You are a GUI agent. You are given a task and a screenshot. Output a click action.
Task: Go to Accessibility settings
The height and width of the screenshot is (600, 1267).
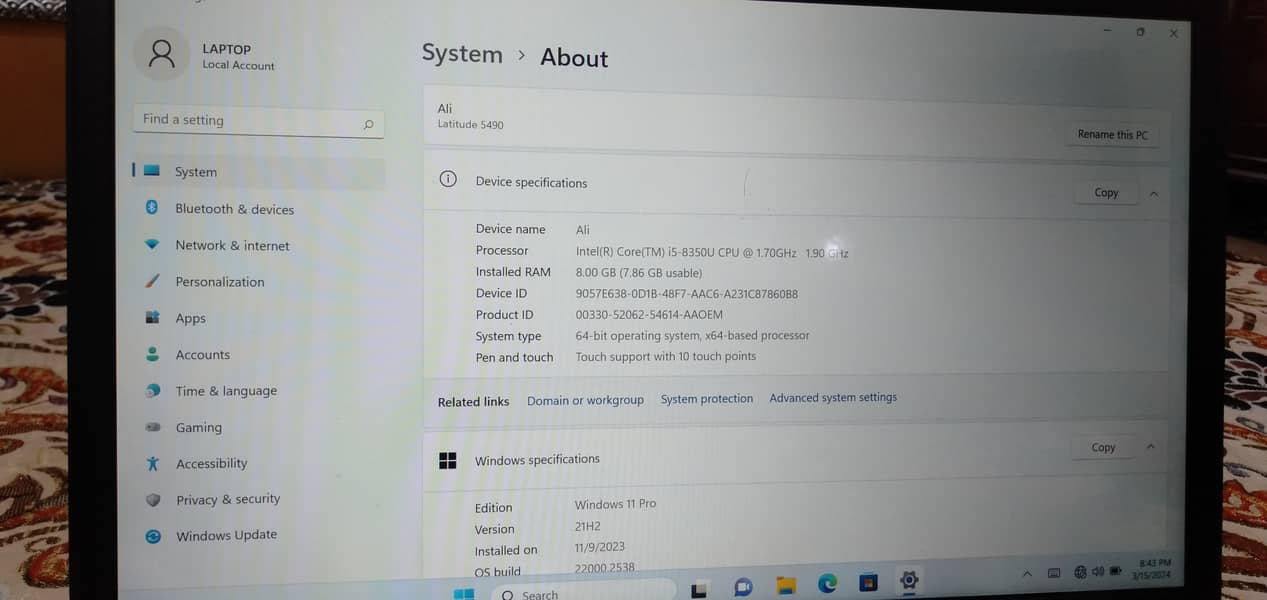tap(211, 463)
